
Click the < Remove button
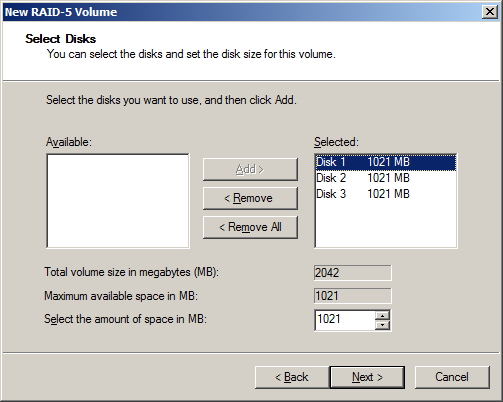coord(250,198)
